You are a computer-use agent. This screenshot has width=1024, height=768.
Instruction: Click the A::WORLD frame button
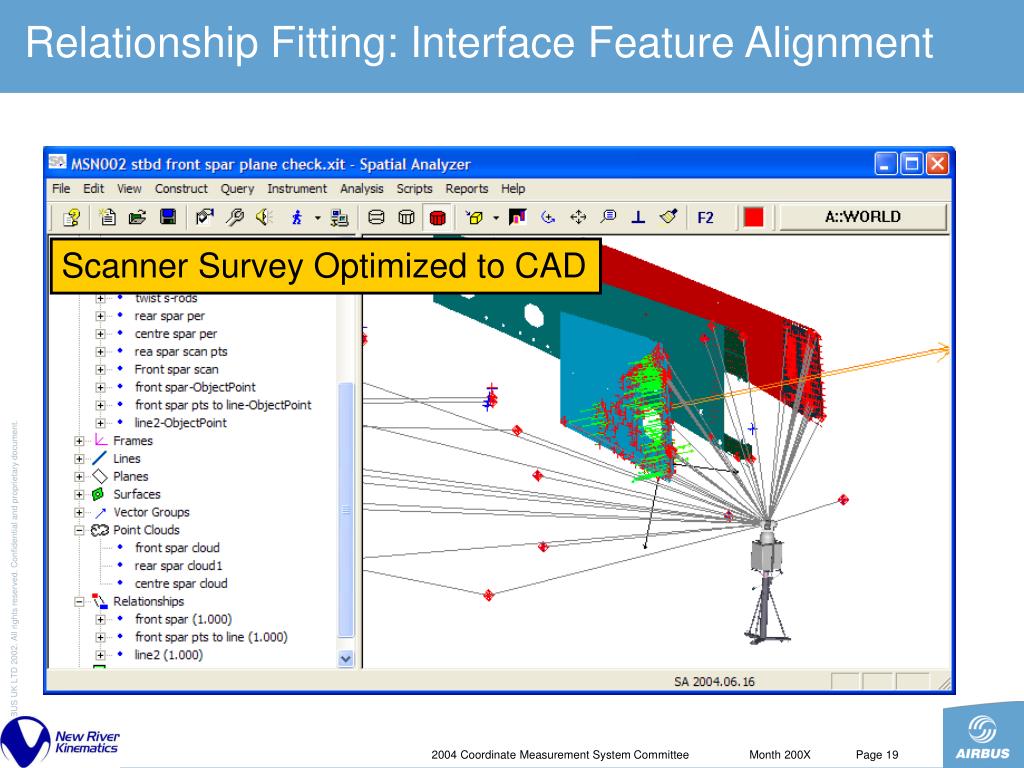click(862, 217)
